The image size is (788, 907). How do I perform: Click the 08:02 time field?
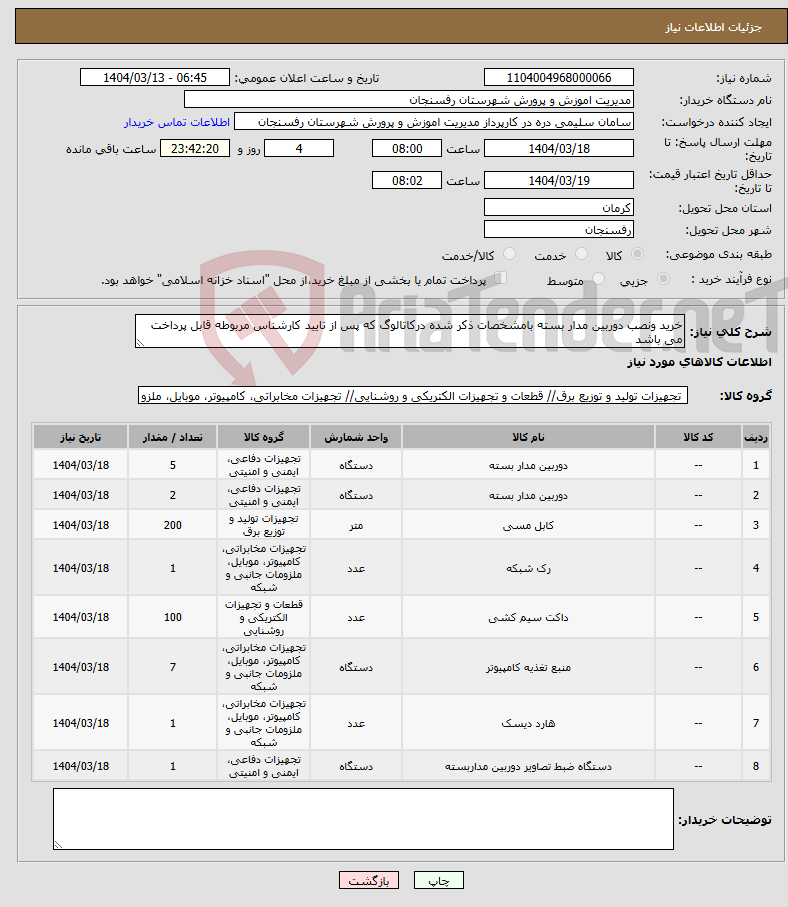[407, 180]
